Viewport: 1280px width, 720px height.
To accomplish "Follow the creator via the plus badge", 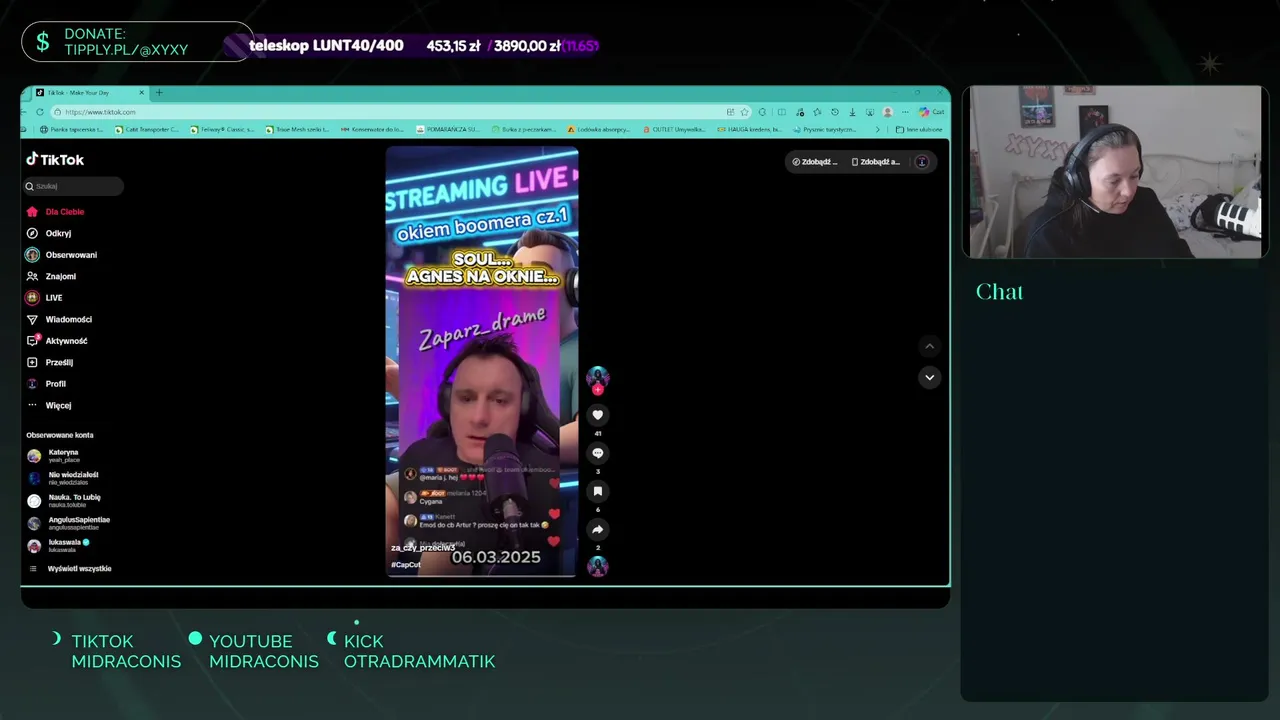I will pos(598,390).
